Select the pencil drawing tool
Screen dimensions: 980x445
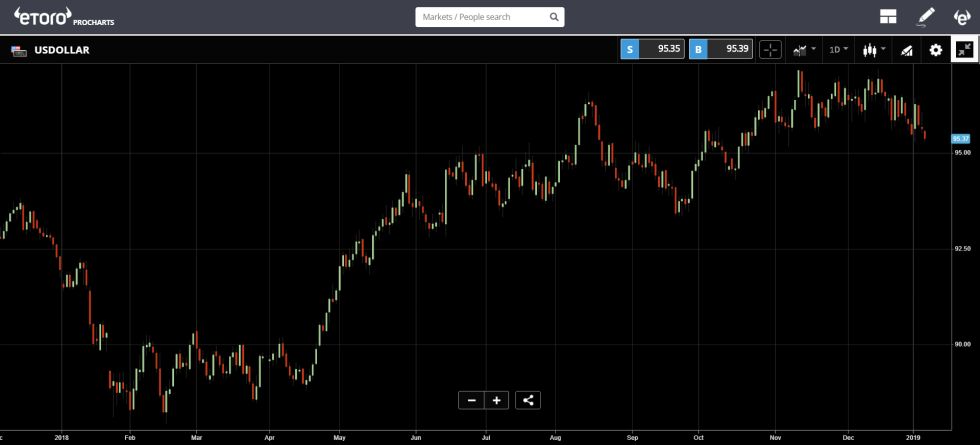pyautogui.click(x=925, y=17)
